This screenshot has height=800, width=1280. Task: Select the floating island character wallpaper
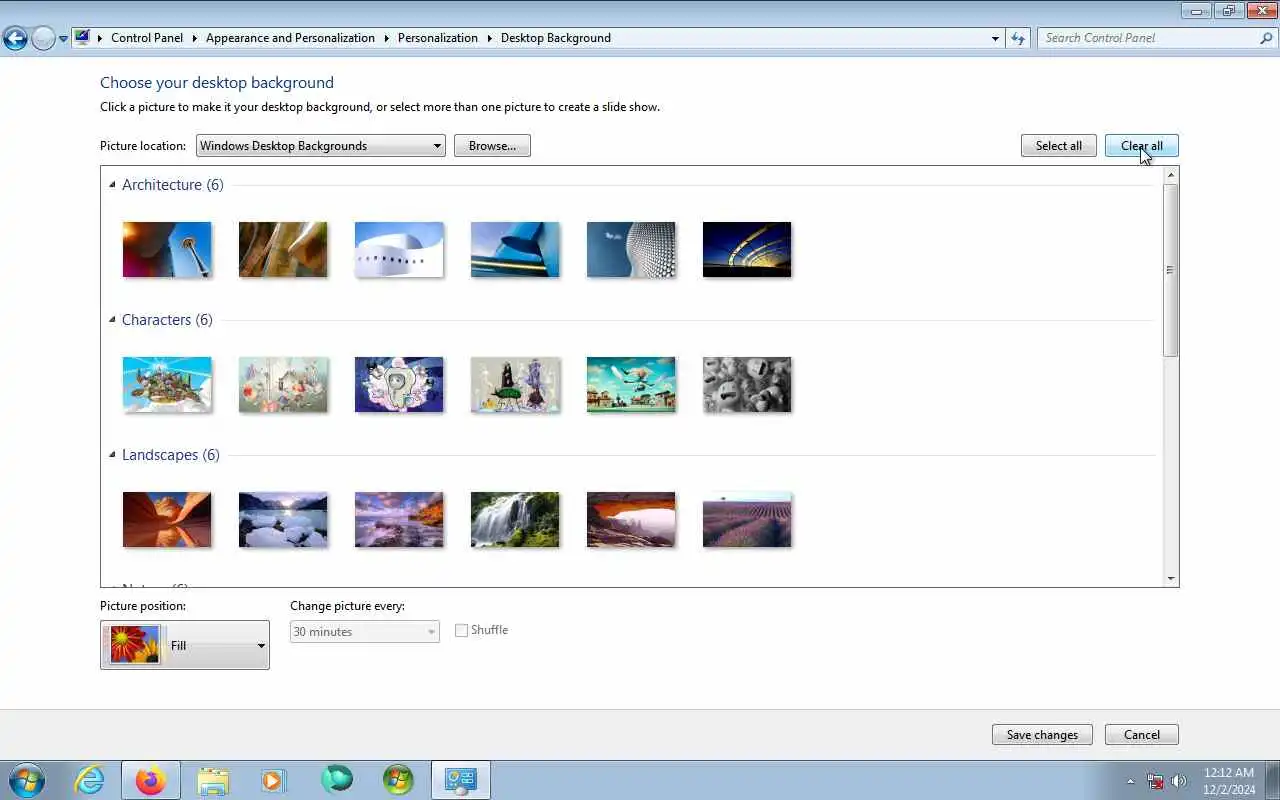tap(167, 385)
